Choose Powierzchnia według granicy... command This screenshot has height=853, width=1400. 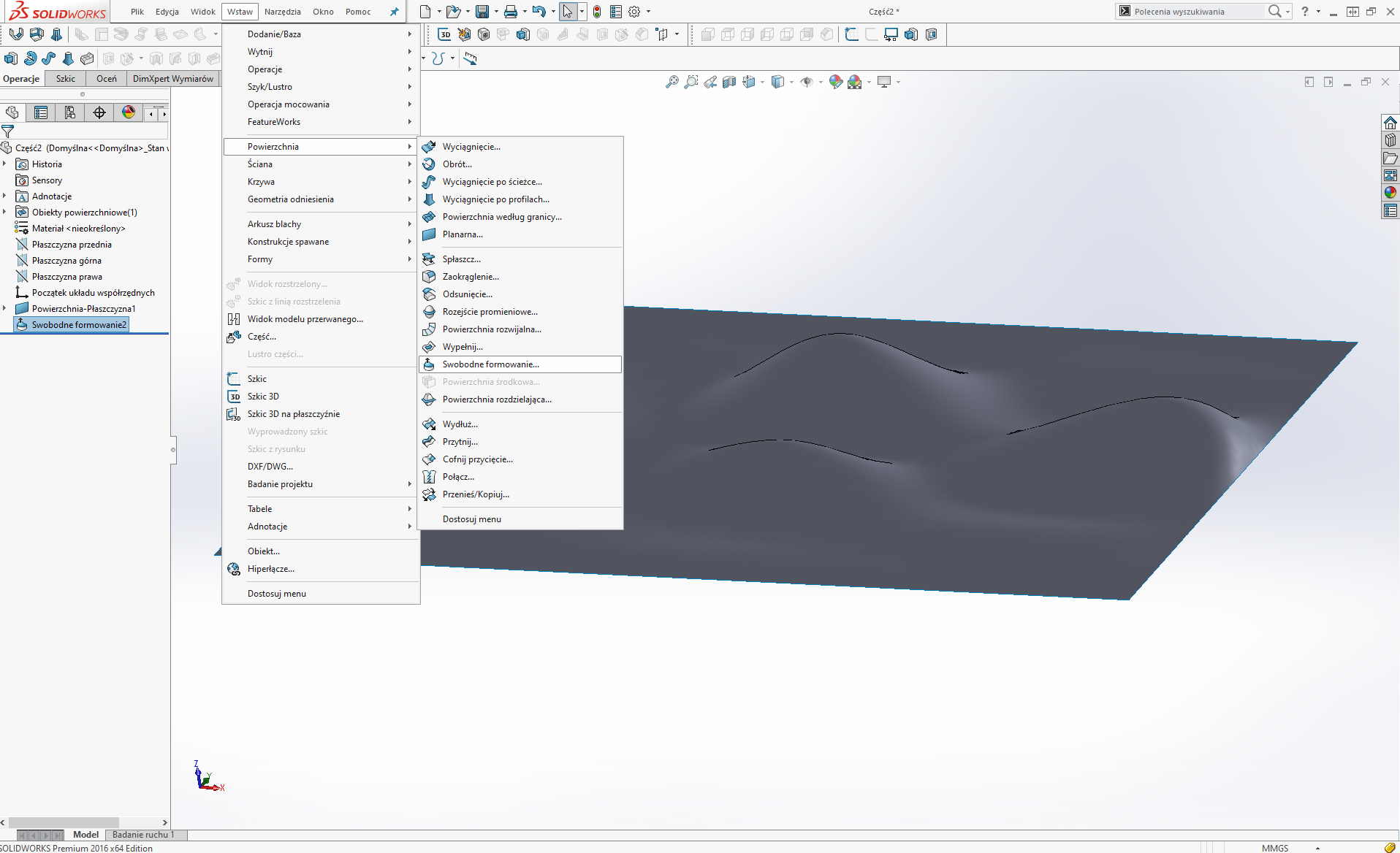click(x=520, y=217)
